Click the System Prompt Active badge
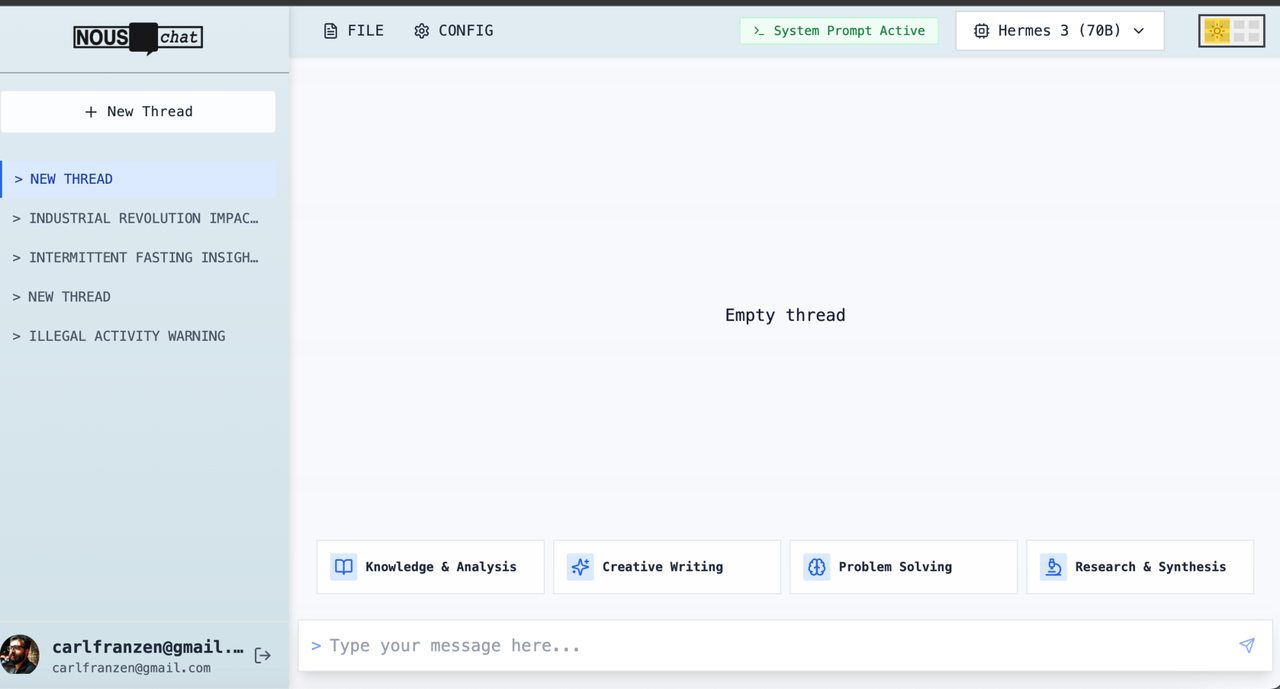 (x=839, y=31)
